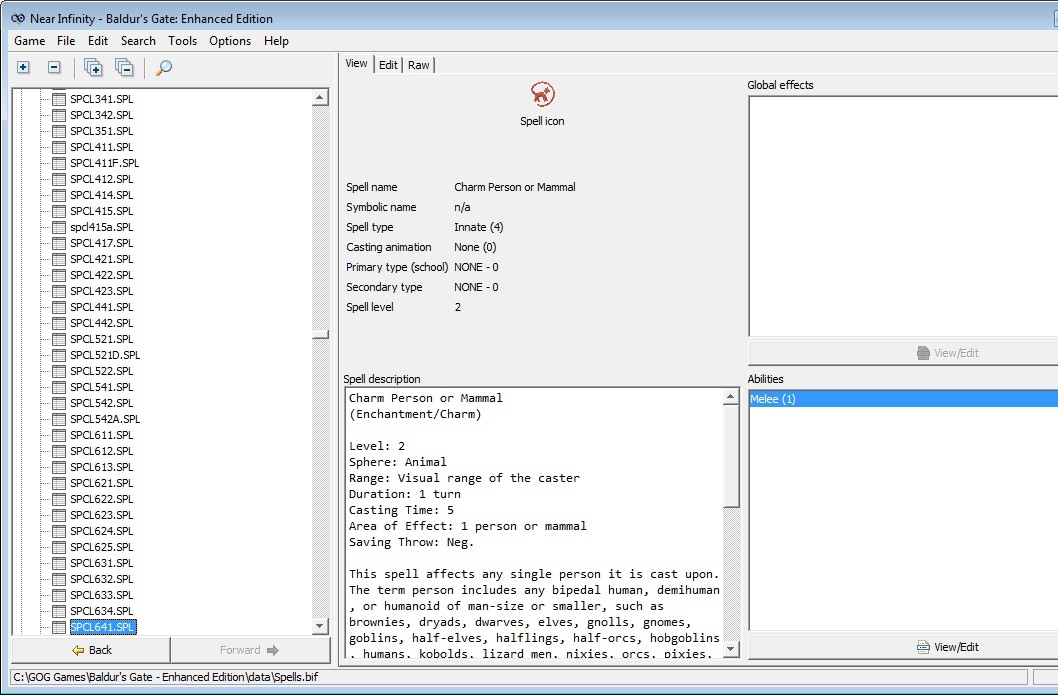
Task: Click the expand all folders toolbar icon
Action: click(x=93, y=67)
